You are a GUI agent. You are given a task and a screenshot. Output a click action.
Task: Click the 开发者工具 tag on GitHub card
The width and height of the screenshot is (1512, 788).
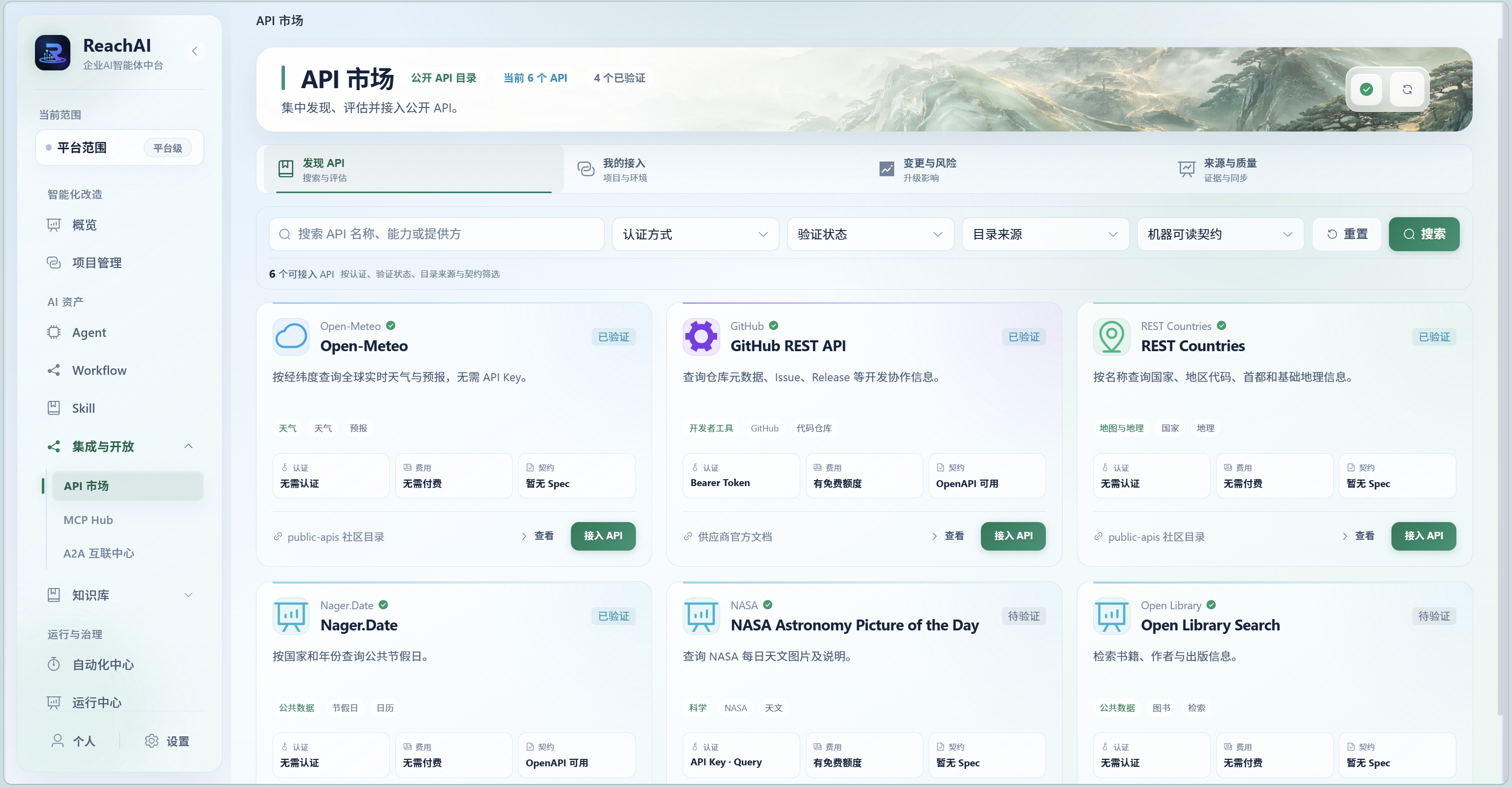pyautogui.click(x=711, y=428)
